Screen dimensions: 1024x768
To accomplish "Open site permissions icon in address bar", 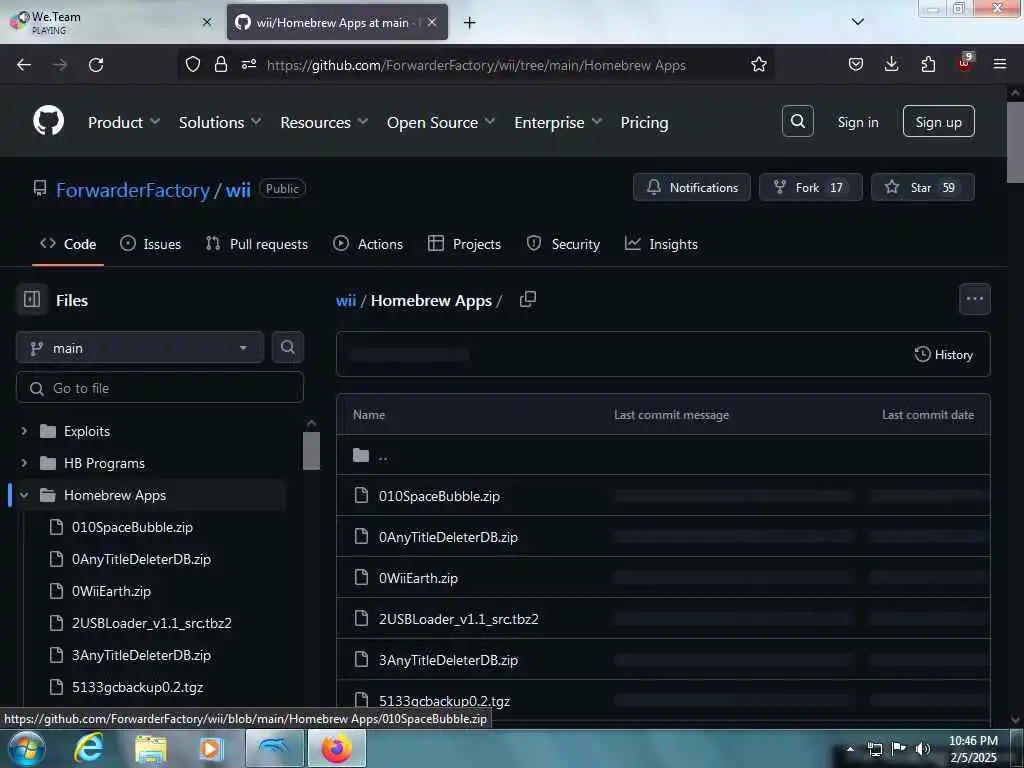I will (249, 65).
